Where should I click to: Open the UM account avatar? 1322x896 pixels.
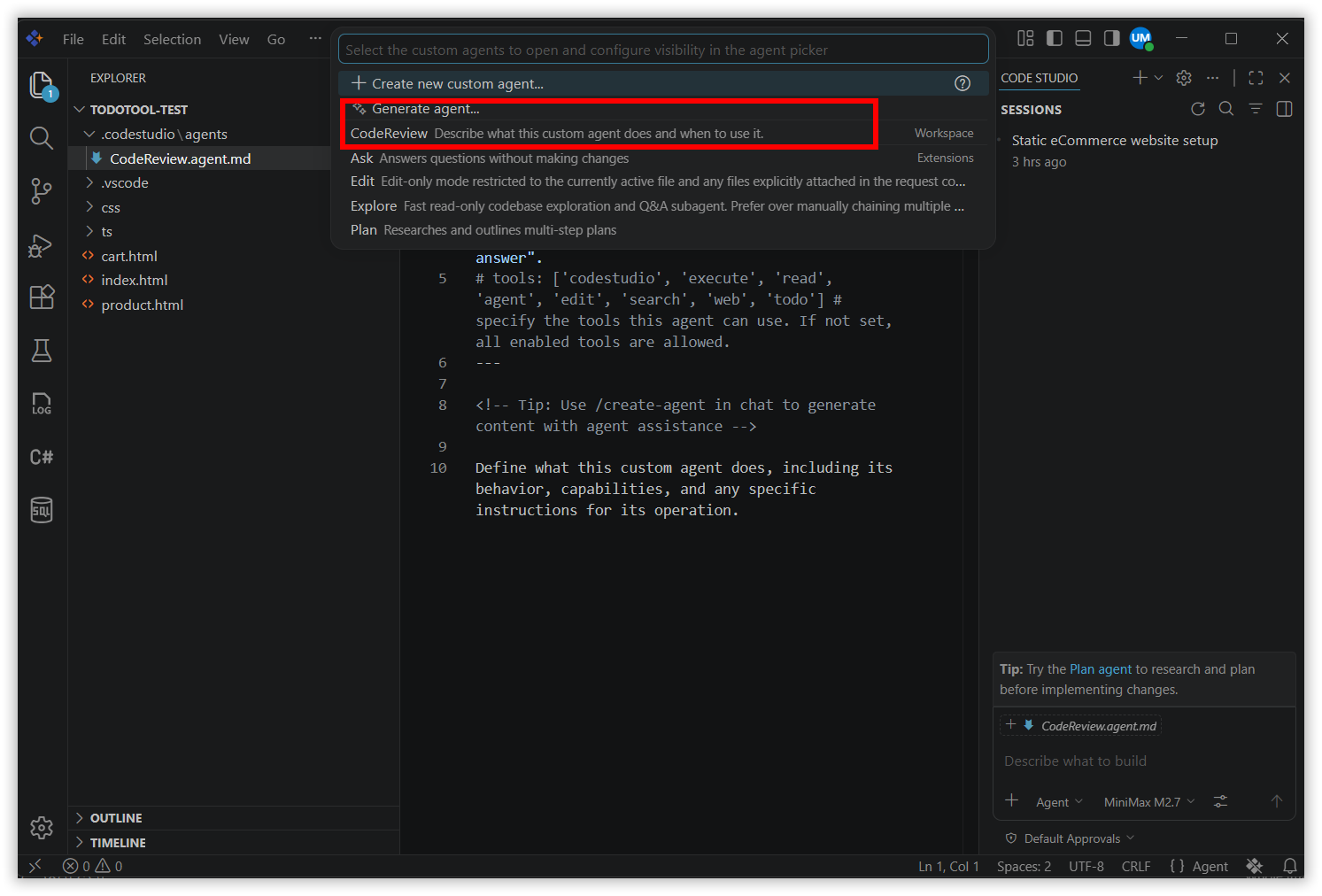point(1140,38)
